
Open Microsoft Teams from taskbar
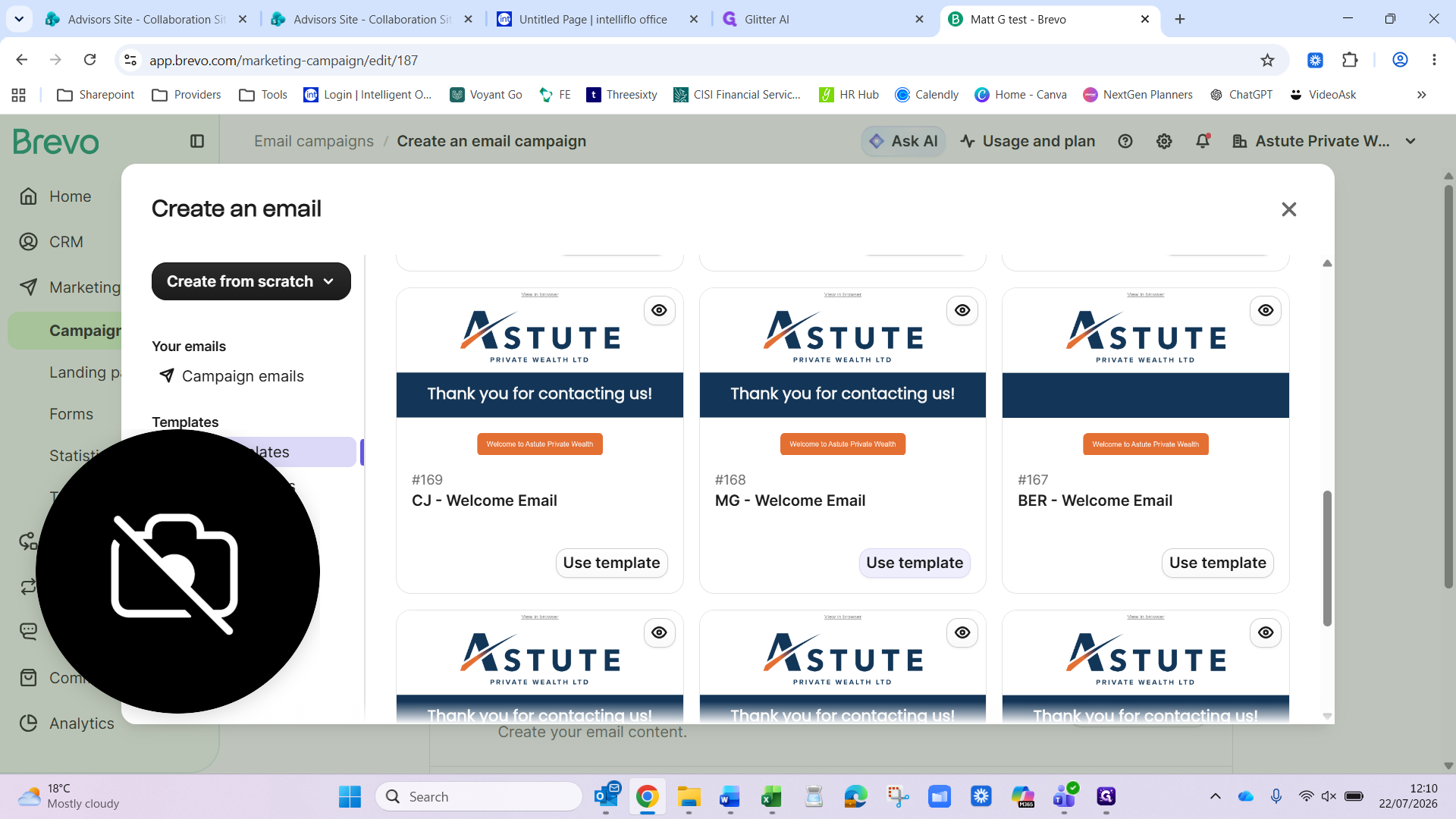[x=1064, y=797]
